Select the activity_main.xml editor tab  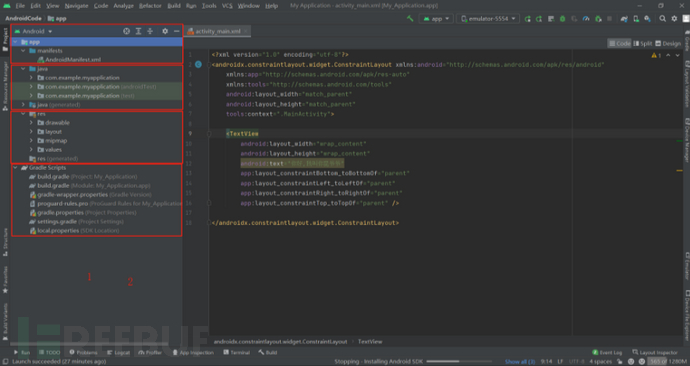[x=218, y=31]
